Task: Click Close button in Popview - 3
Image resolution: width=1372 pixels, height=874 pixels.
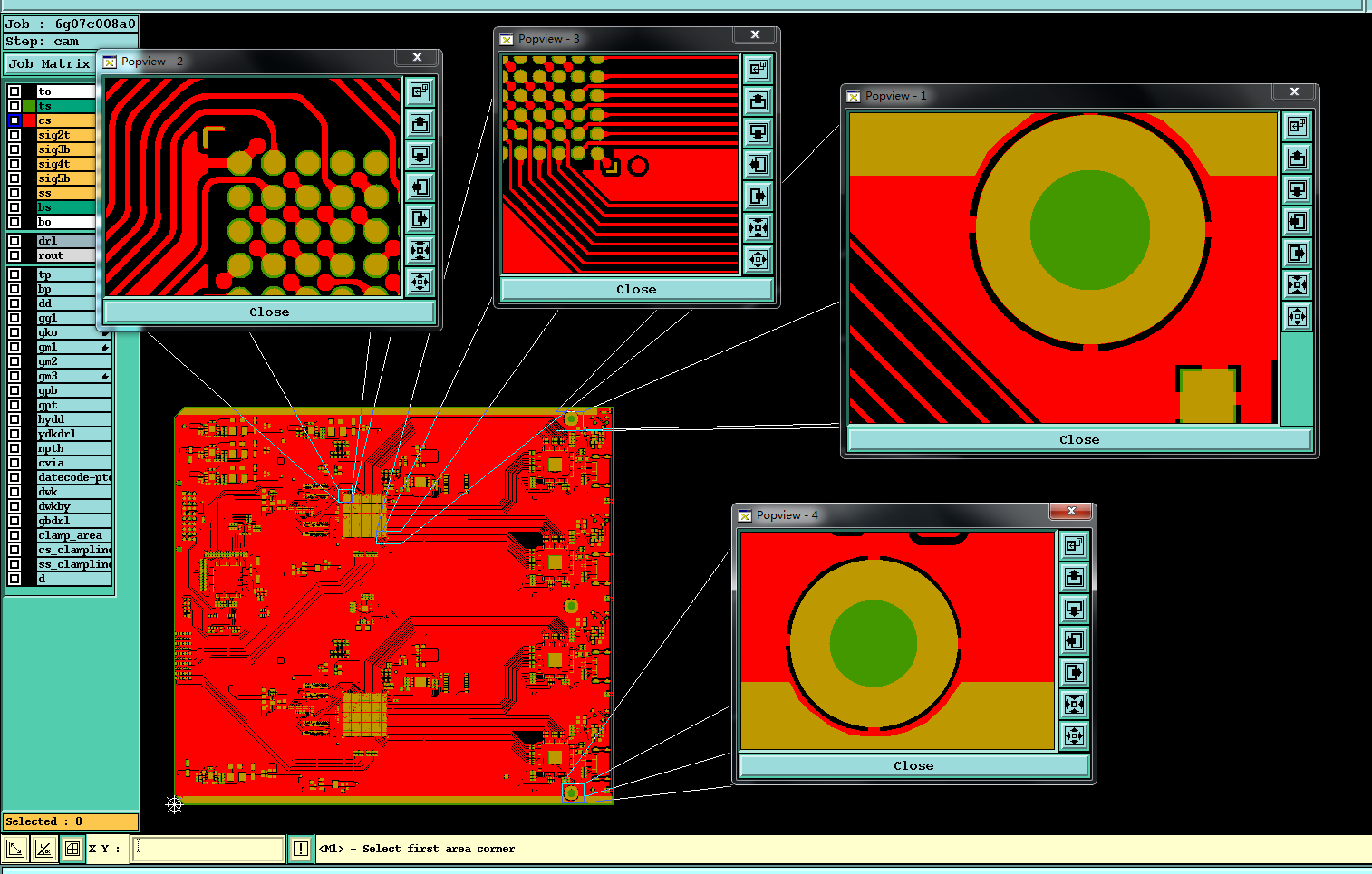Action: (x=636, y=289)
